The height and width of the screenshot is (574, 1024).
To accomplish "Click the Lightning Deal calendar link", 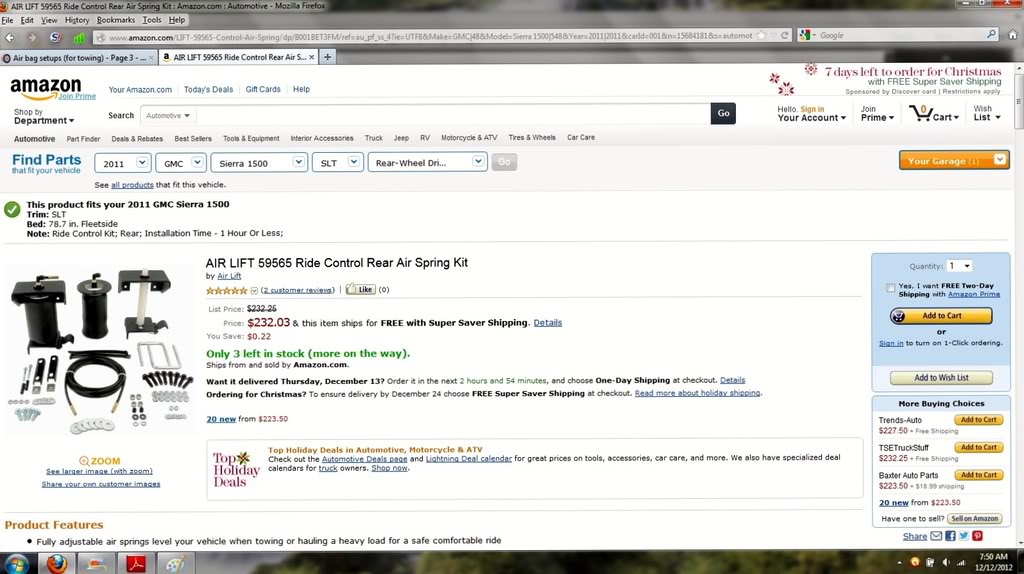I will coord(468,458).
